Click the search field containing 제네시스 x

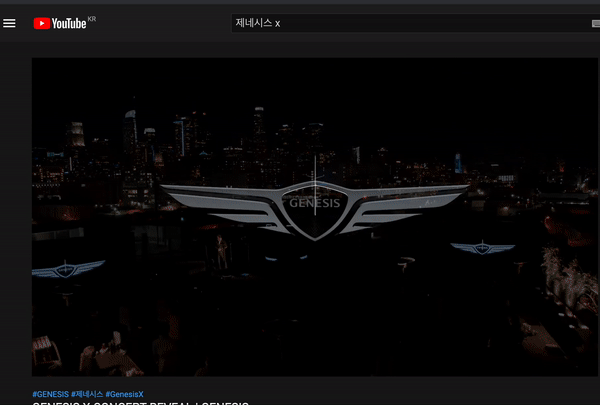tap(416, 23)
